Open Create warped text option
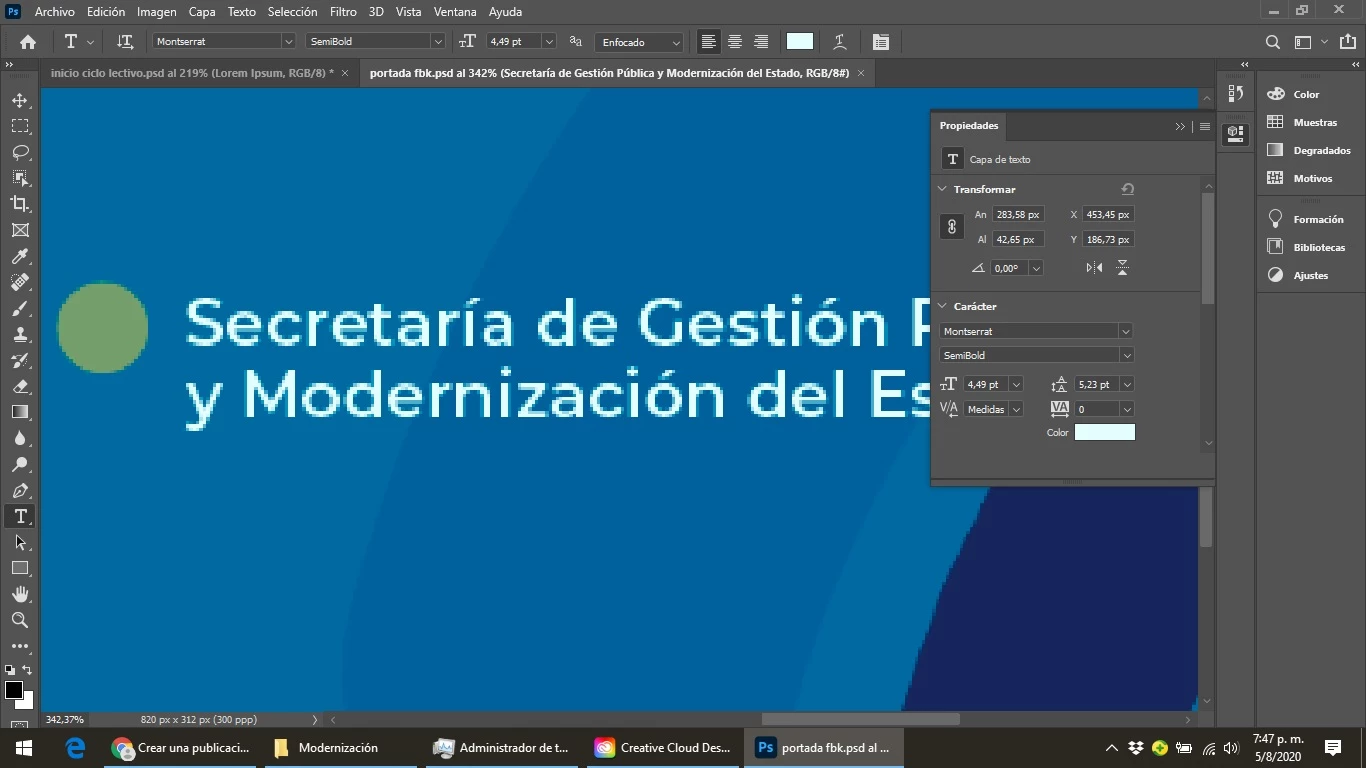Screen dimensions: 1366x768 [840, 42]
